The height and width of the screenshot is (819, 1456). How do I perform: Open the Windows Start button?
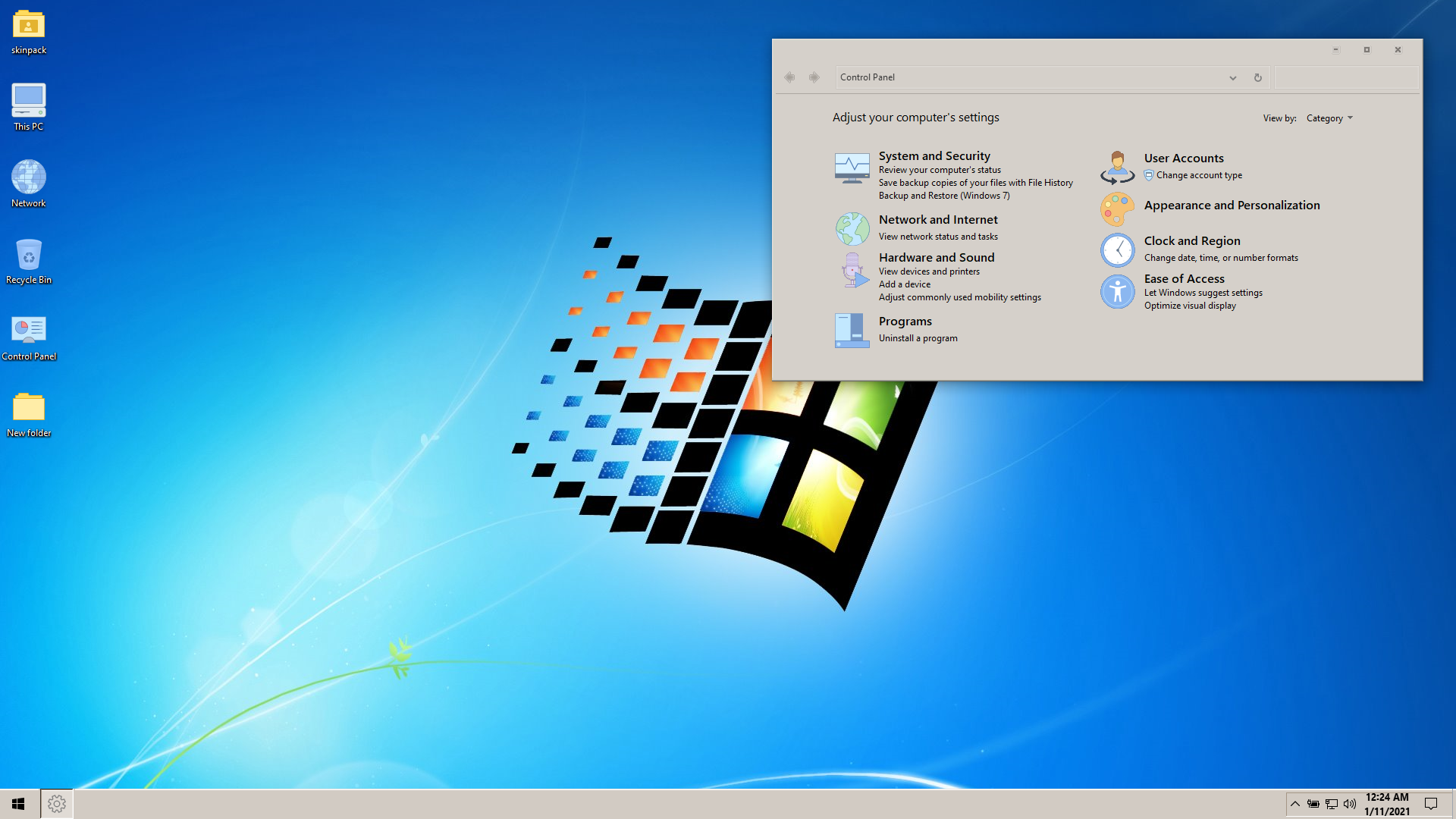(19, 804)
